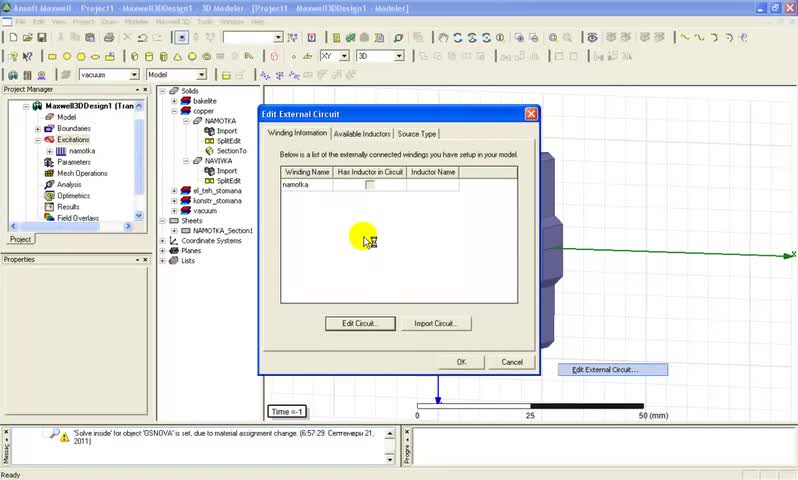This screenshot has height=480, width=798.
Task: Open the XY drawing plane dropdown
Action: (x=345, y=56)
